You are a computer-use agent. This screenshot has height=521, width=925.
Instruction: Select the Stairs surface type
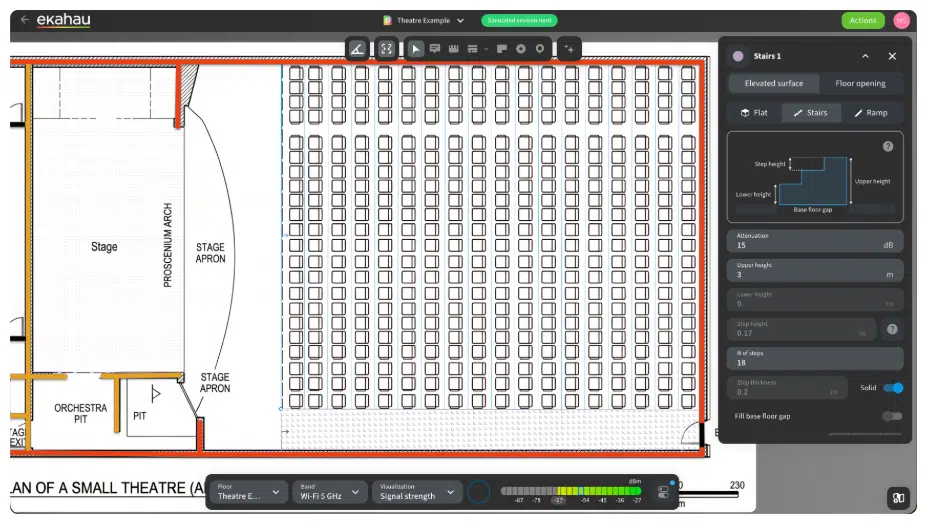point(811,113)
